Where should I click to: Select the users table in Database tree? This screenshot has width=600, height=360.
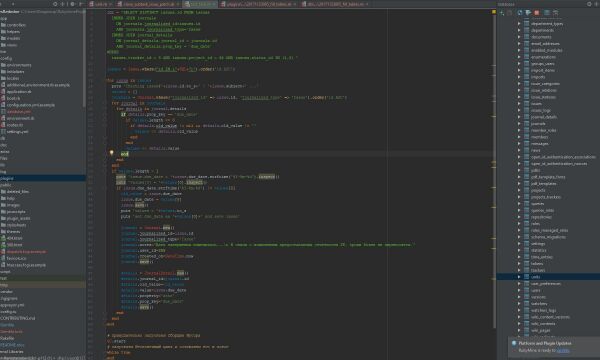point(536,290)
